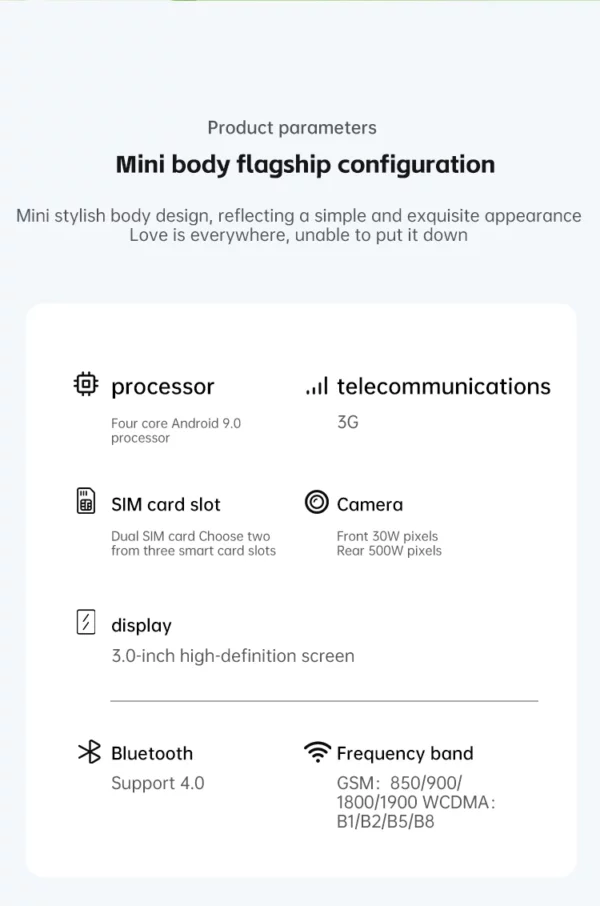This screenshot has height=906, width=600.
Task: Click the 'Bluetooth' heading text
Action: click(152, 753)
